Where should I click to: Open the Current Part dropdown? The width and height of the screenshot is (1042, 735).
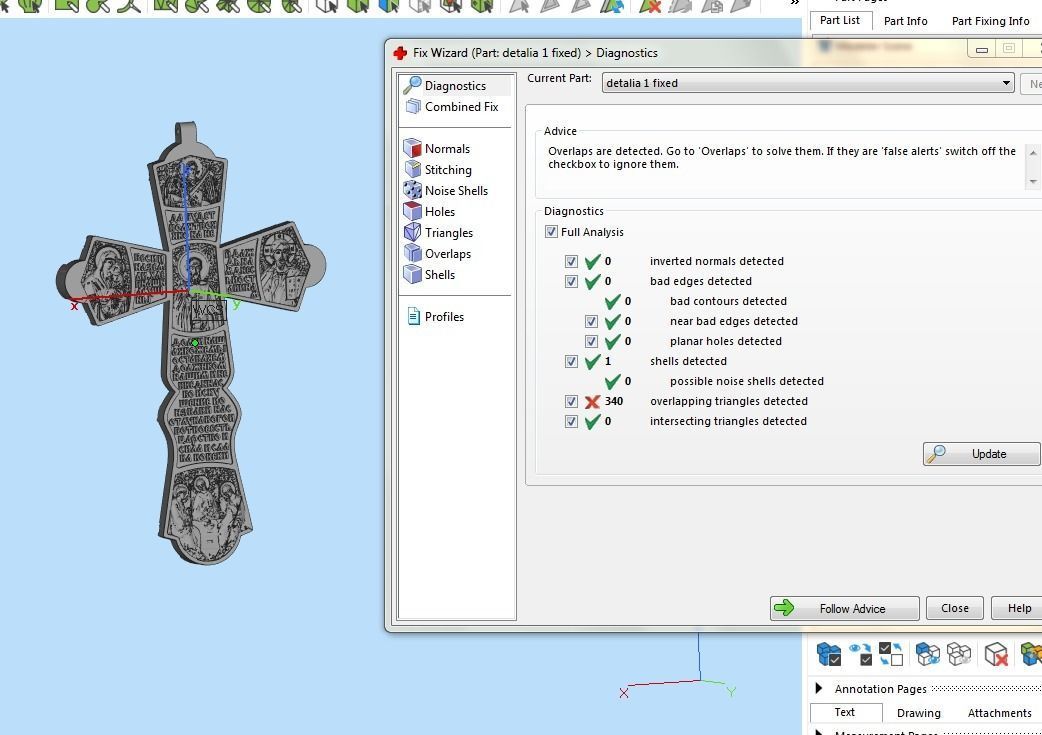tap(807, 83)
